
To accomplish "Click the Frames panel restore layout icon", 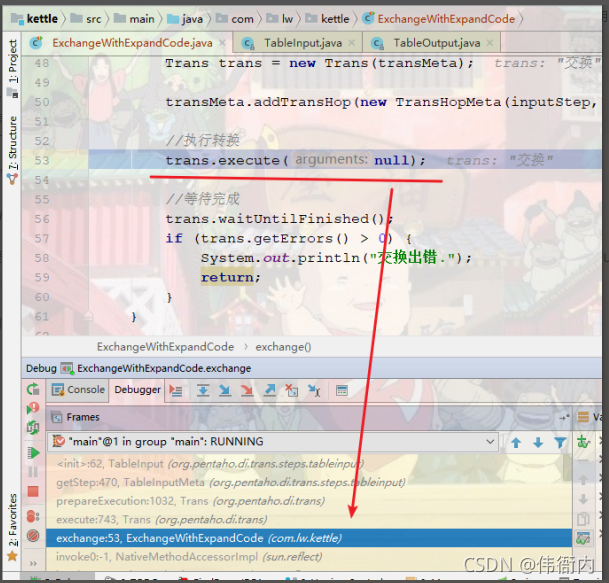I will [x=564, y=418].
